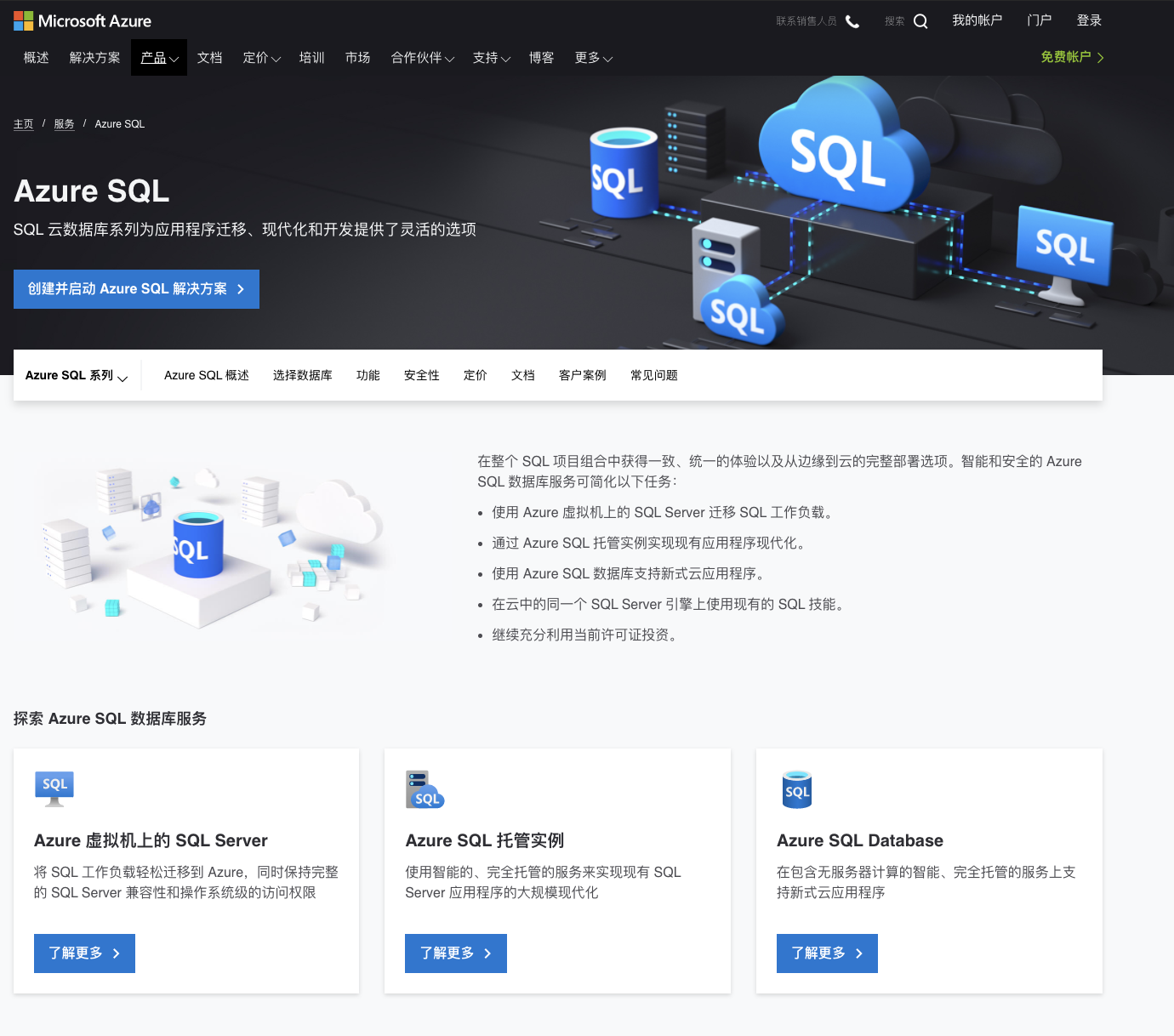The height and width of the screenshot is (1036, 1174).
Task: Select 解决方案 in the top menu
Action: [94, 58]
